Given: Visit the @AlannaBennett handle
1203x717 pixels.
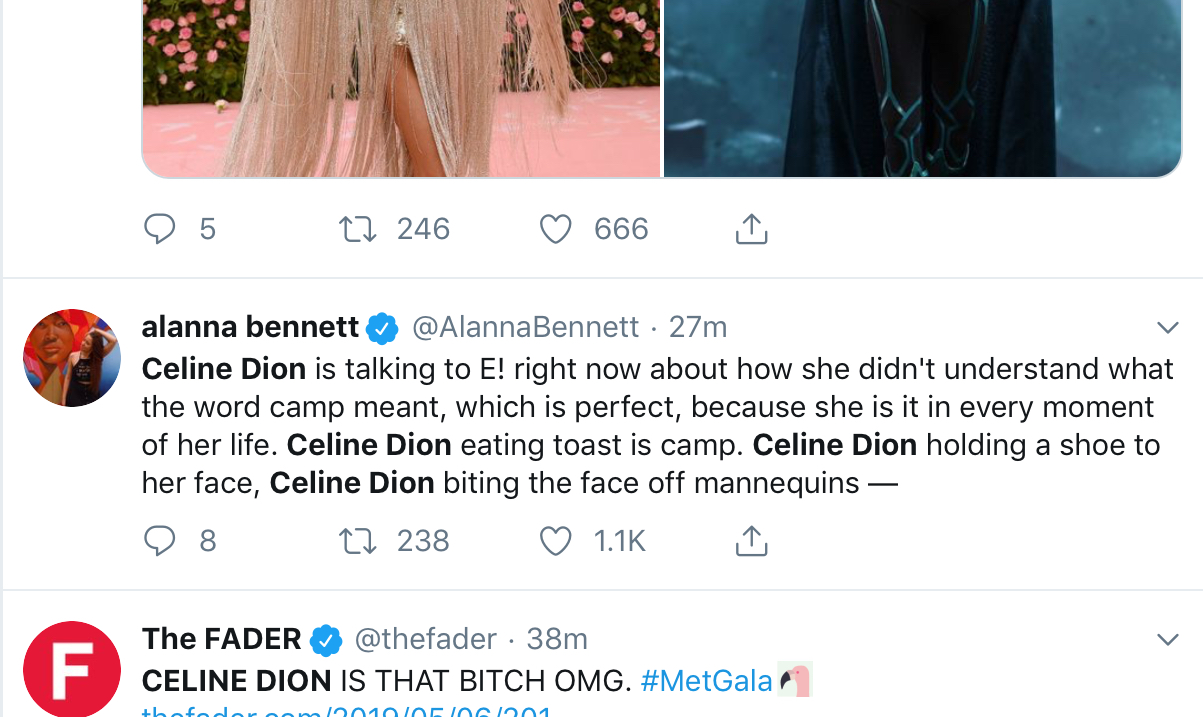Looking at the screenshot, I should coord(525,327).
